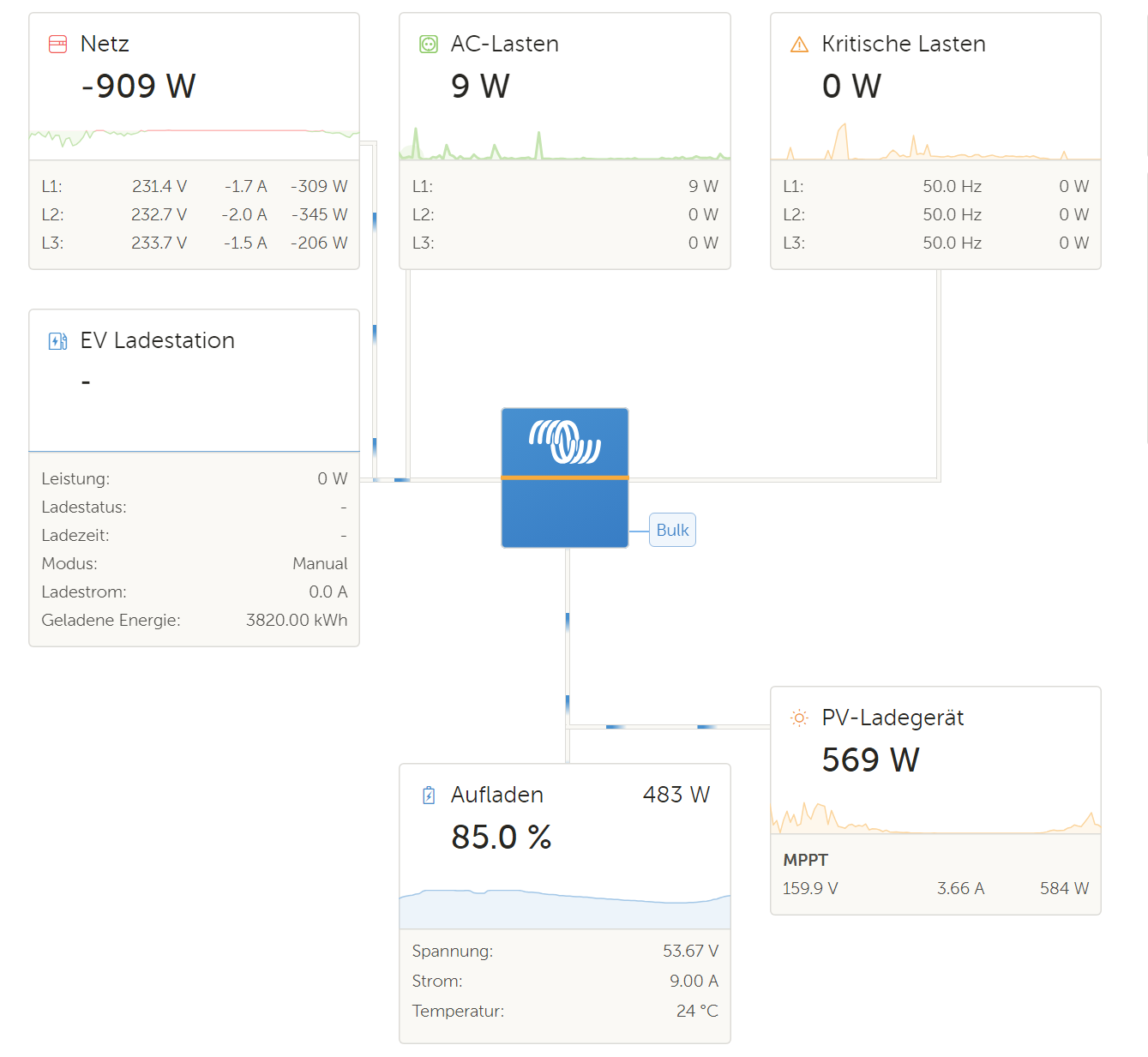Image resolution: width=1148 pixels, height=1057 pixels.
Task: Click the 85.0 % battery charge value
Action: tap(502, 837)
